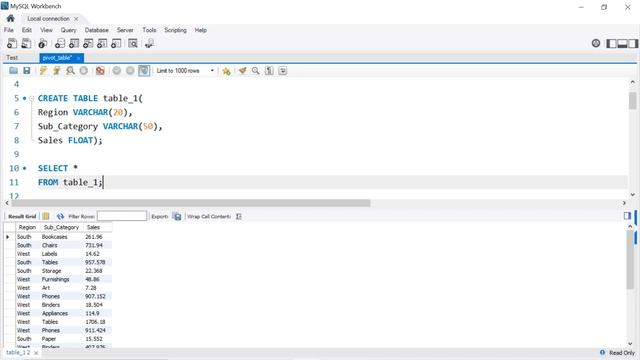Image resolution: width=640 pixels, height=360 pixels.
Task: Open the Scripting menu
Action: point(175,30)
